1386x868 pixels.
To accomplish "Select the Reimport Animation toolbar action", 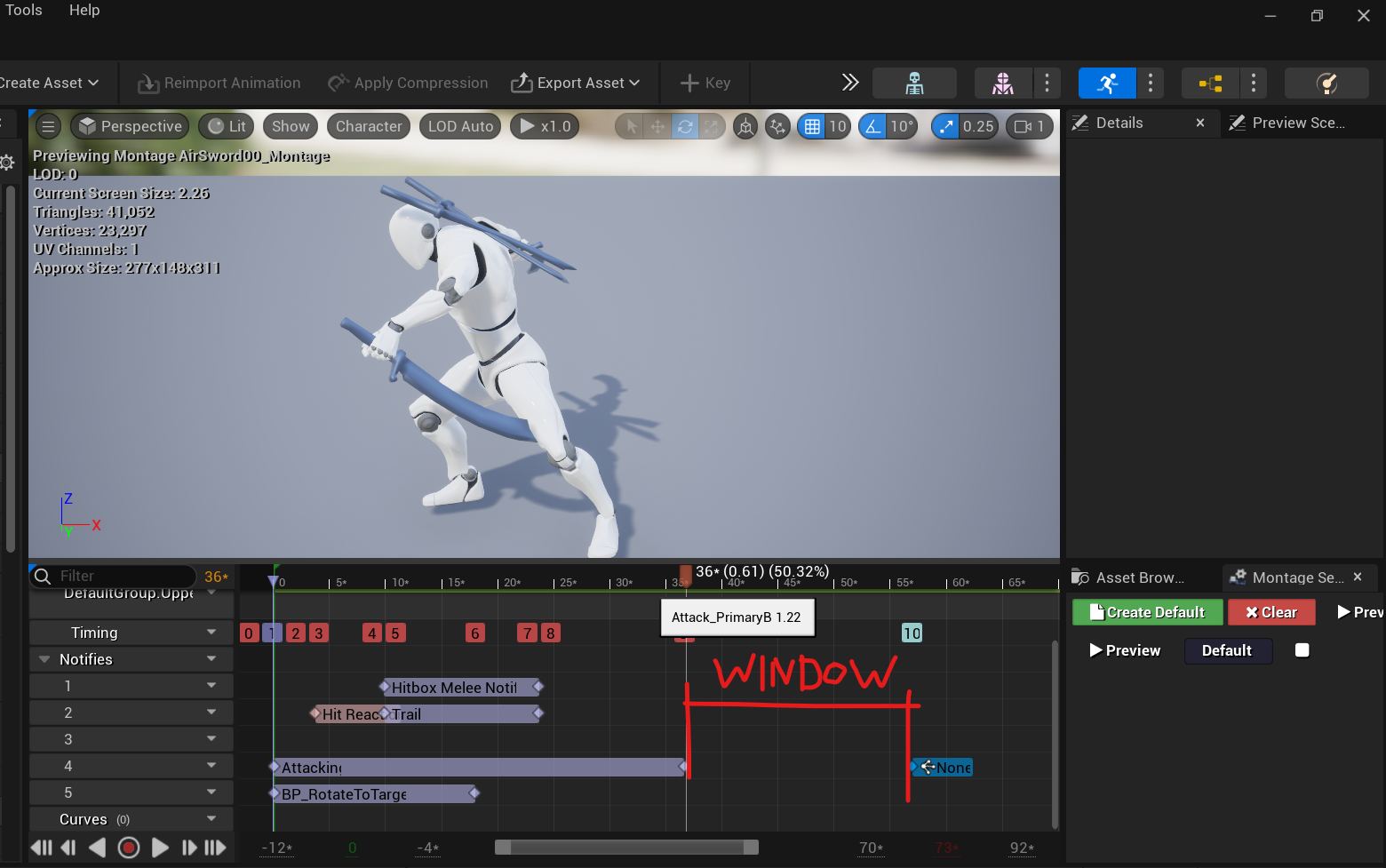I will click(219, 83).
